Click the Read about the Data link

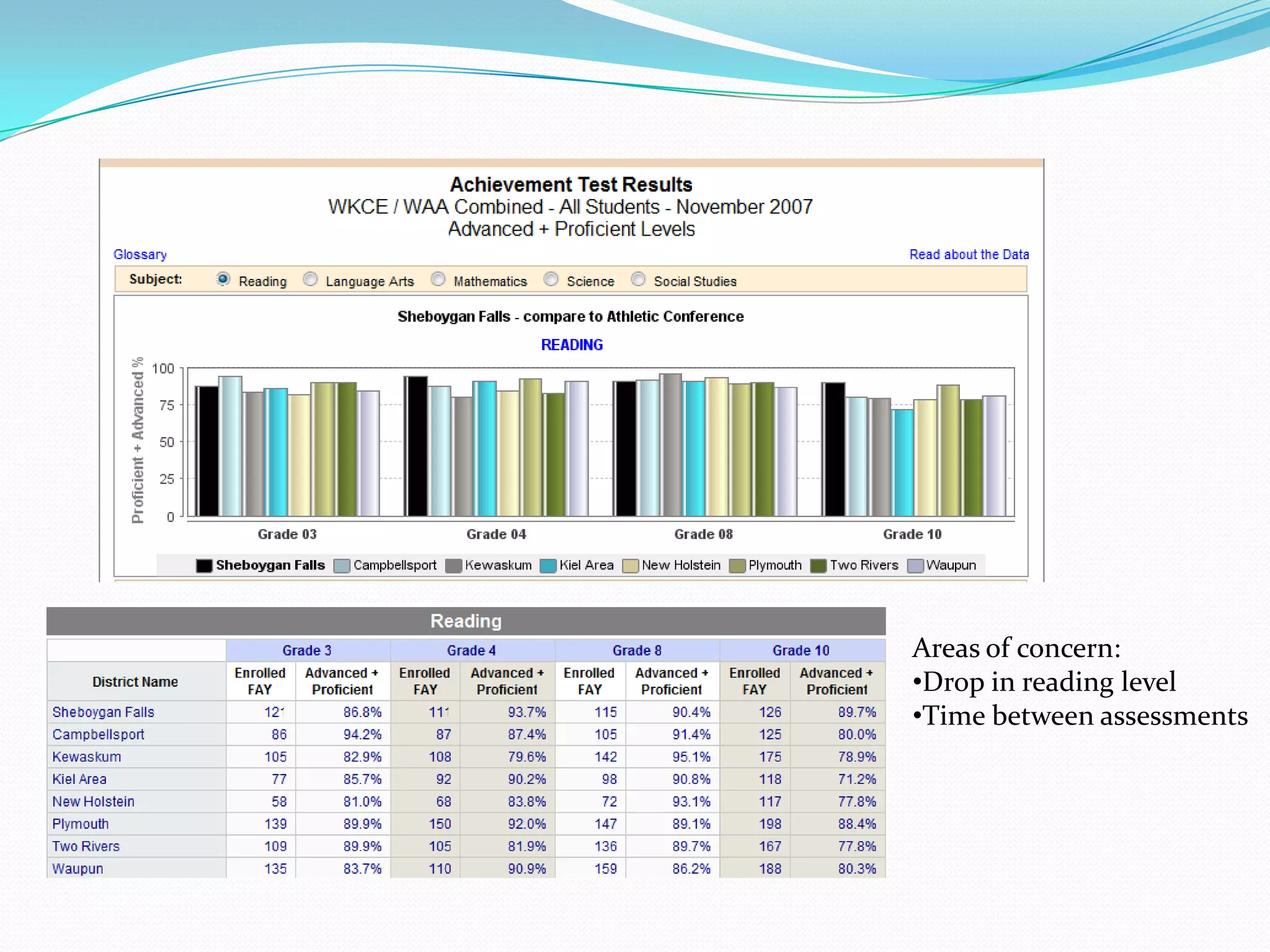coord(969,255)
